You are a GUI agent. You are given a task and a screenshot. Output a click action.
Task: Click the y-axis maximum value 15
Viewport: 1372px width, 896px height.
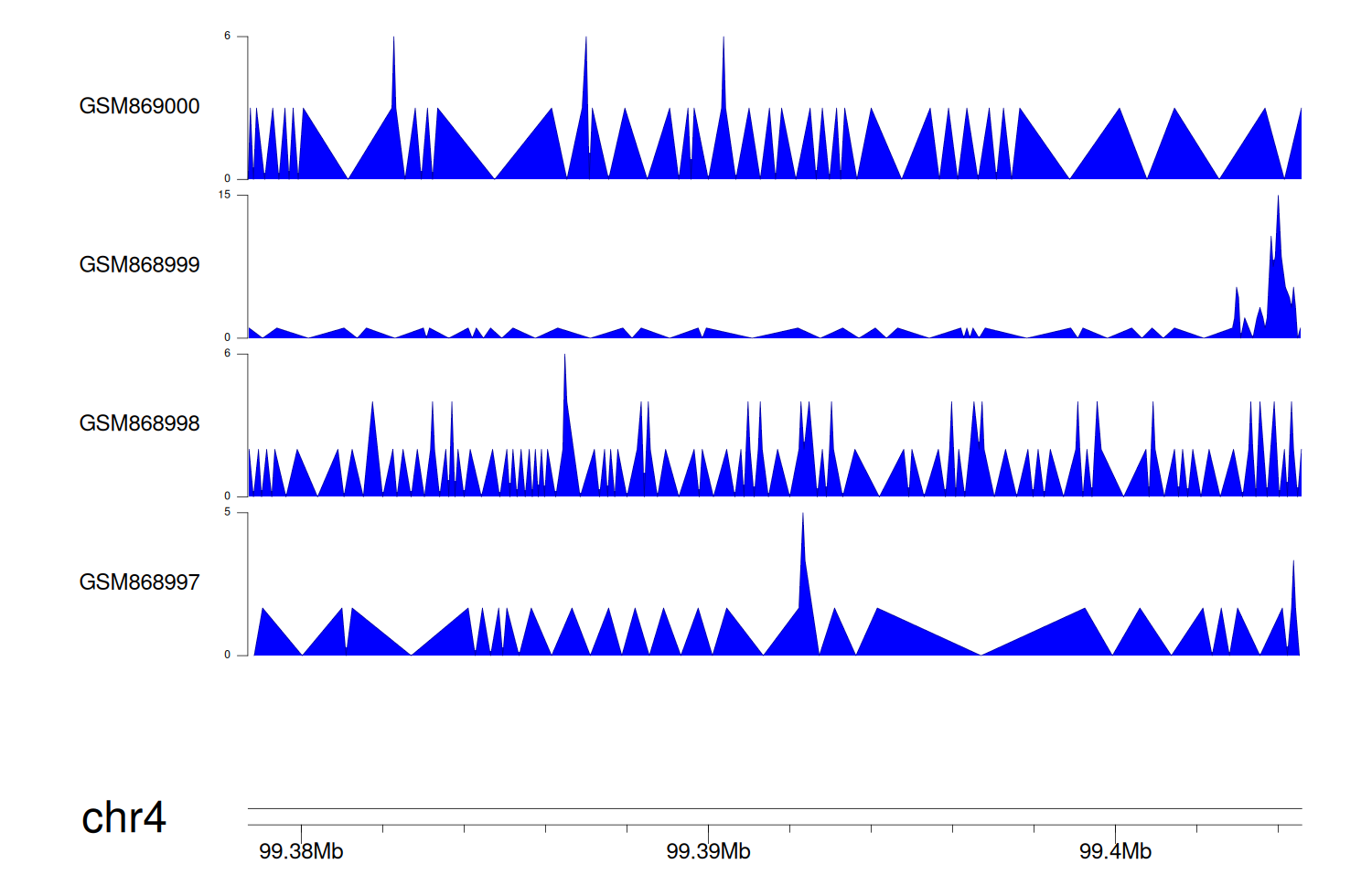[225, 195]
